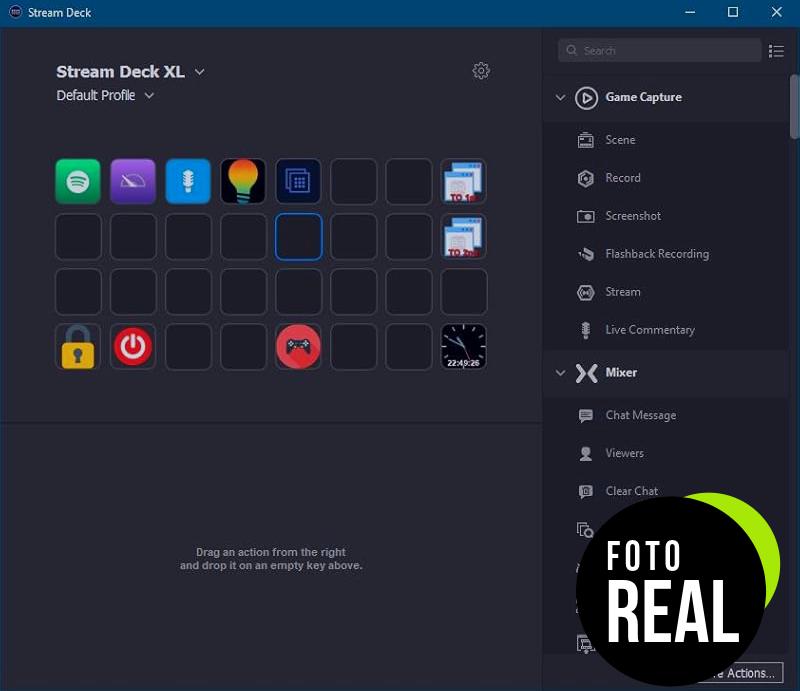Click the 'Game Capture' heading text
The image size is (800, 691).
[x=643, y=97]
